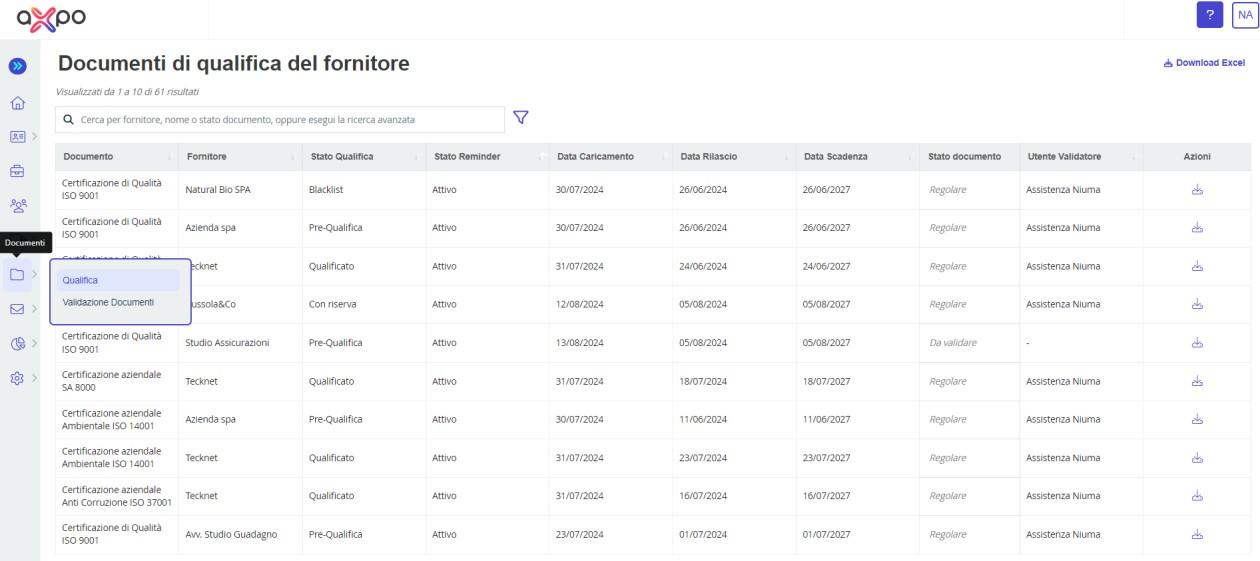Image resolution: width=1260 pixels, height=561 pixels.
Task: Click the sidebar expand double-arrow button
Action: (x=17, y=67)
